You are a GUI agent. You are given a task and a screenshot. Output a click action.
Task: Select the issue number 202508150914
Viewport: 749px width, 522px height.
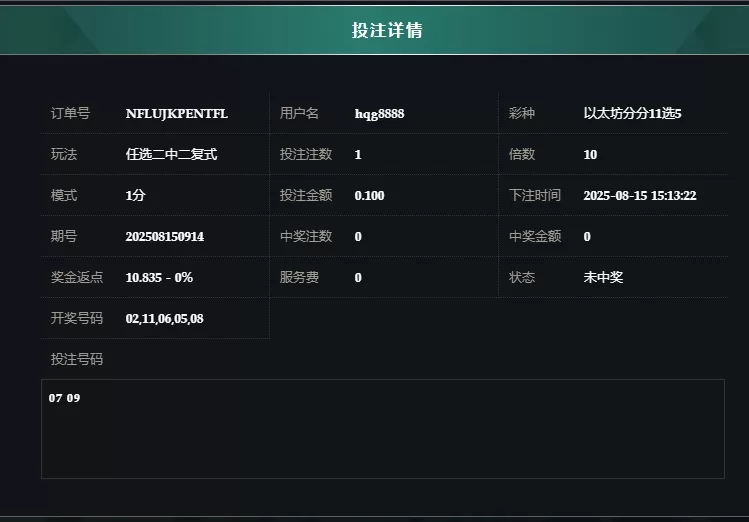(165, 237)
